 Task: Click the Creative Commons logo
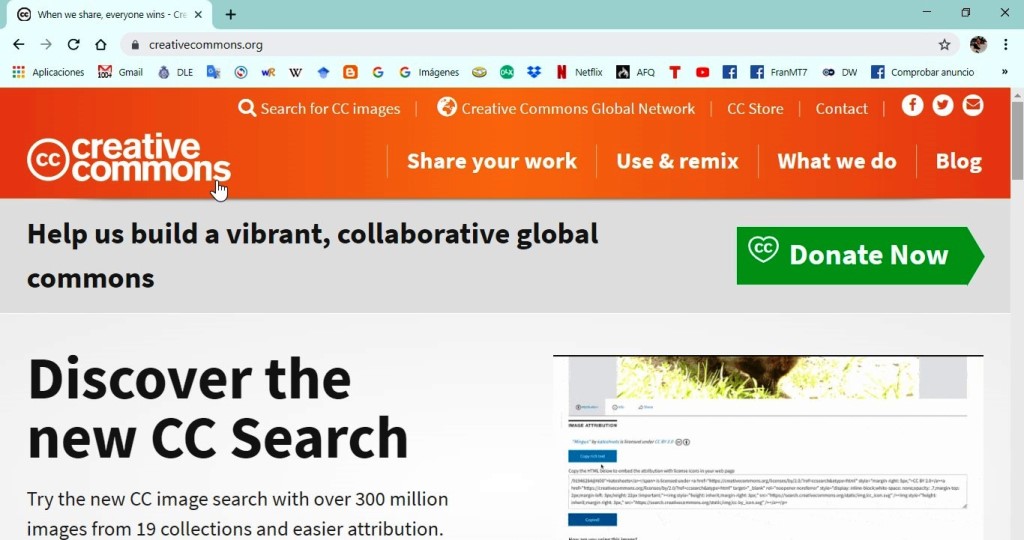click(x=129, y=158)
